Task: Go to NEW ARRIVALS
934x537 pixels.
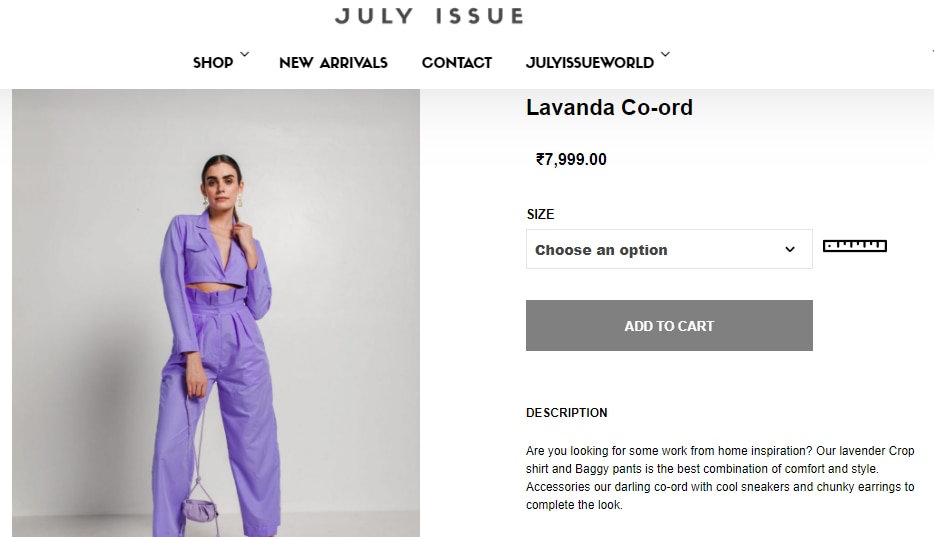Action: (334, 63)
